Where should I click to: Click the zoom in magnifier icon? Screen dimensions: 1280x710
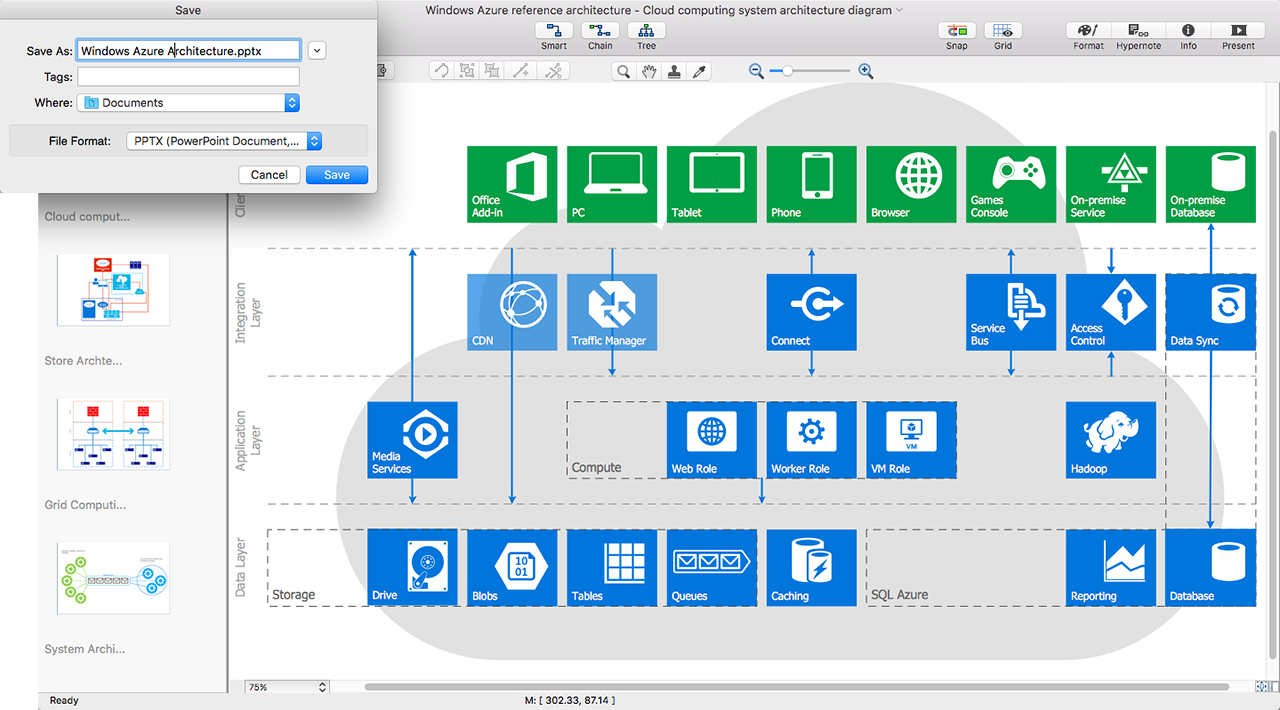[866, 71]
